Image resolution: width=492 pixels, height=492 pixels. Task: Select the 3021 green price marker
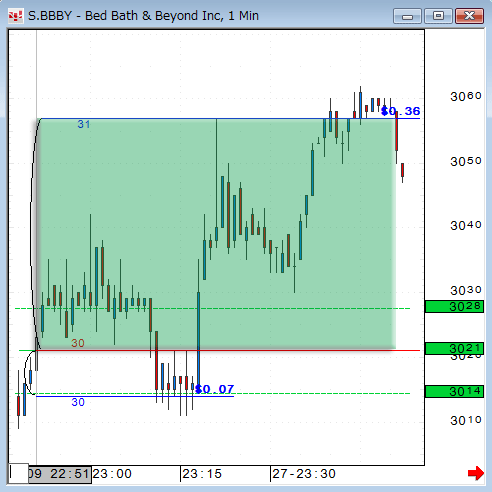[x=454, y=348]
